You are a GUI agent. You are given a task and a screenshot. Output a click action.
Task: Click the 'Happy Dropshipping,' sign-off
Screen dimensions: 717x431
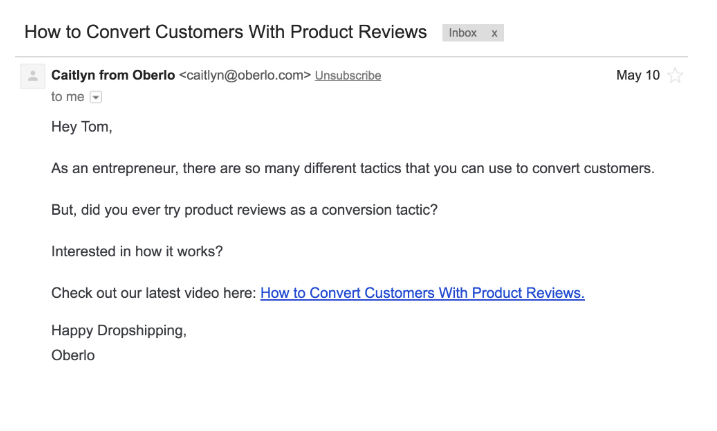(119, 330)
